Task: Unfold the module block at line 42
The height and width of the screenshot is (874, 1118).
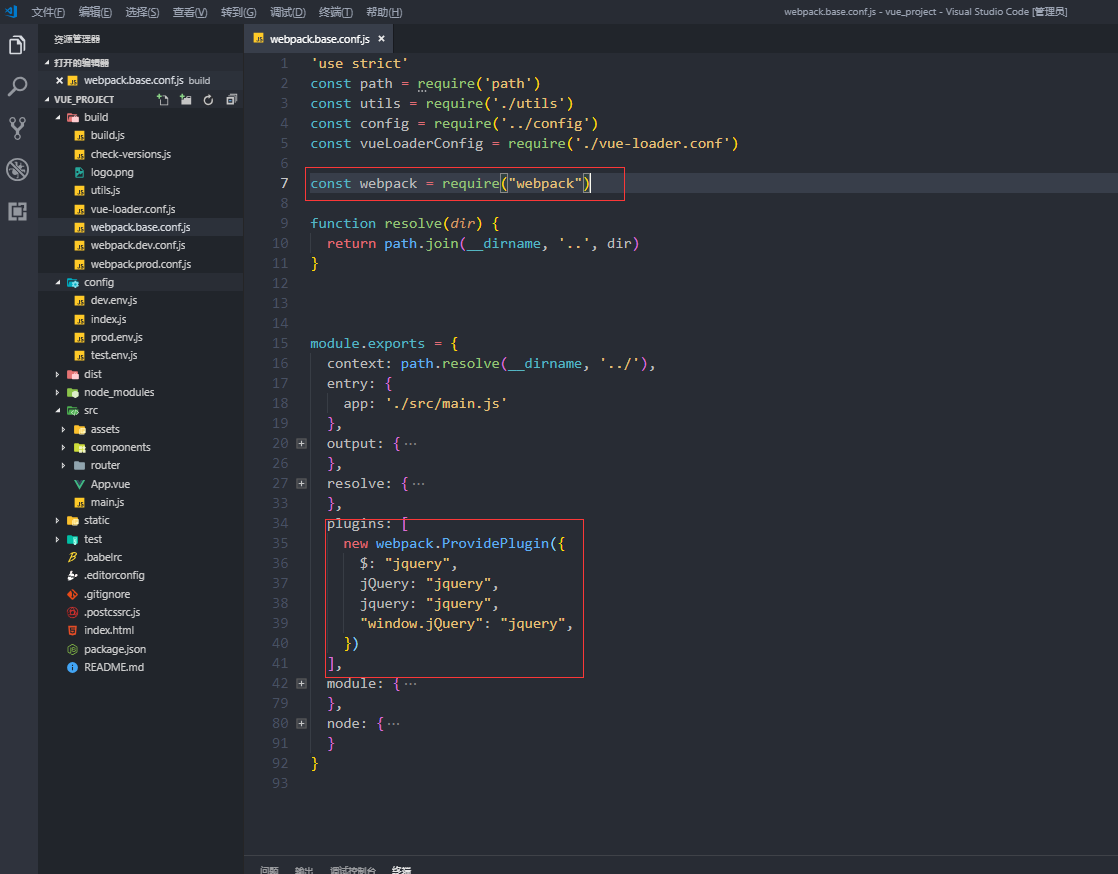Action: click(x=302, y=684)
